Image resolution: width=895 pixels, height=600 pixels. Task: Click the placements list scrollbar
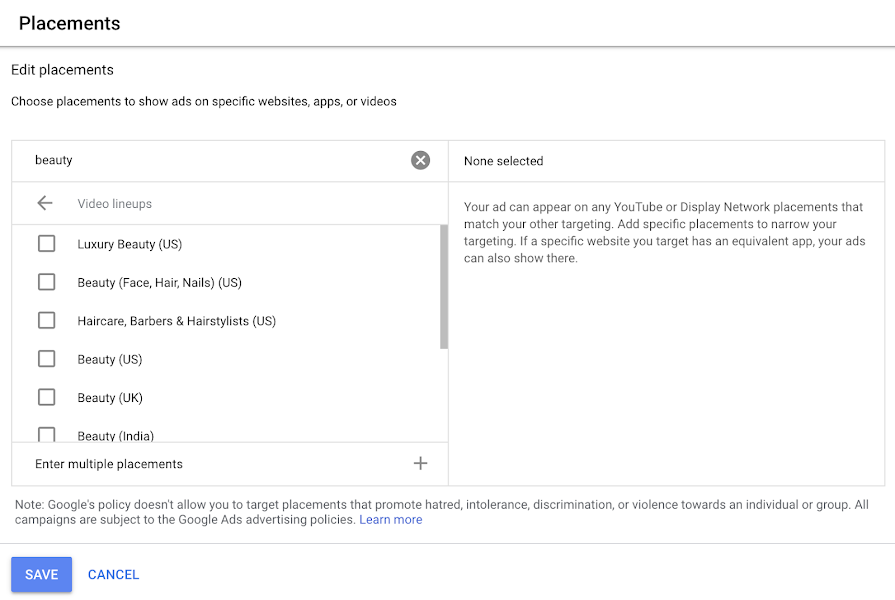pos(444,288)
